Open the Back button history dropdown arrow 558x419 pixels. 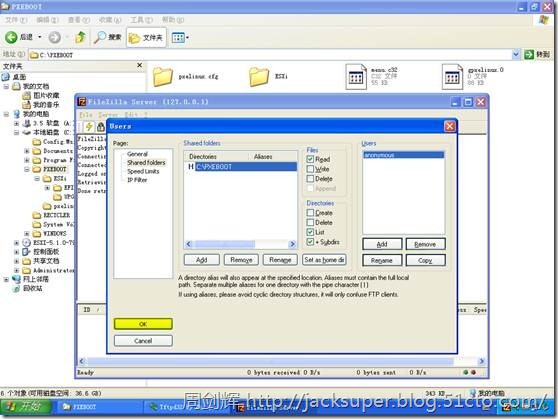coord(40,37)
